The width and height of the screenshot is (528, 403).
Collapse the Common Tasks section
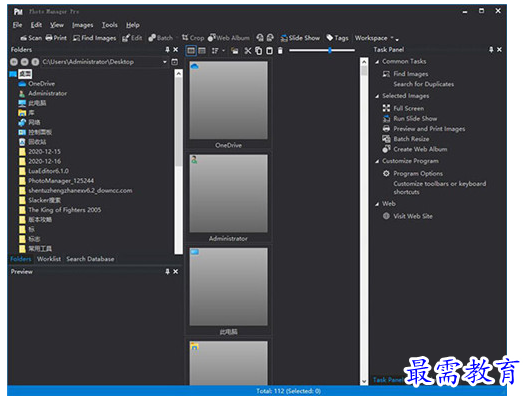click(377, 62)
